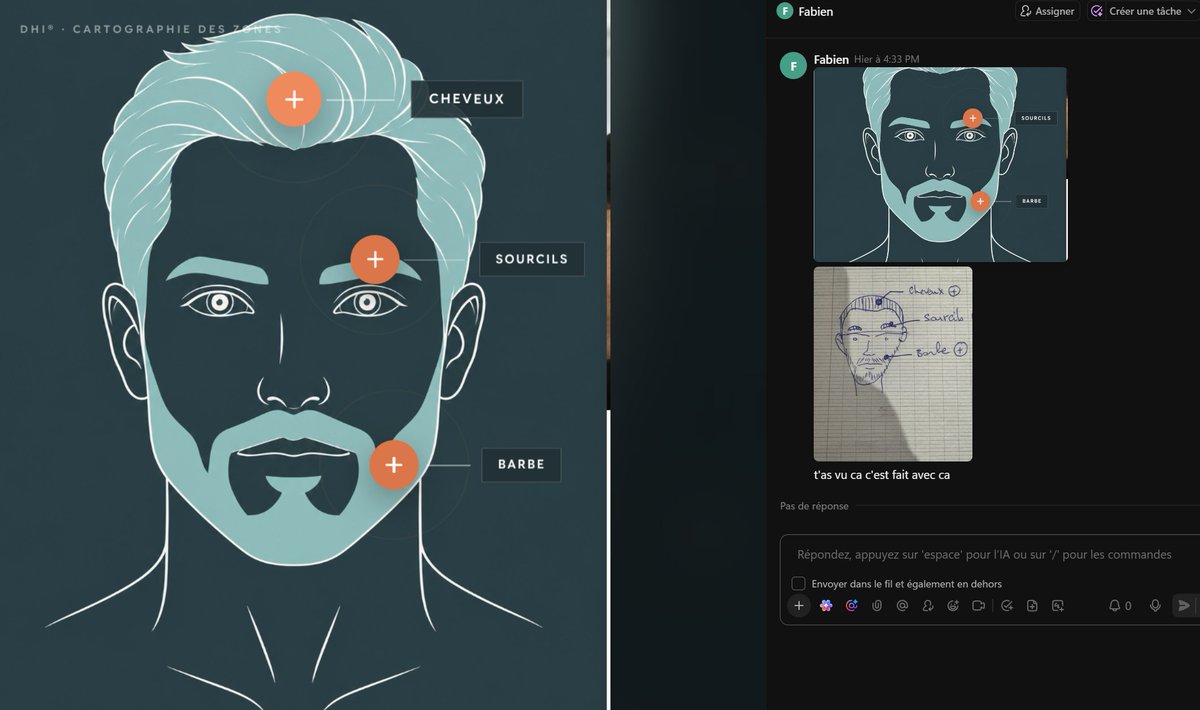The image size is (1200, 710).
Task: Enable 'Envoyer dans le fil et également en dehors'
Action: pos(798,584)
